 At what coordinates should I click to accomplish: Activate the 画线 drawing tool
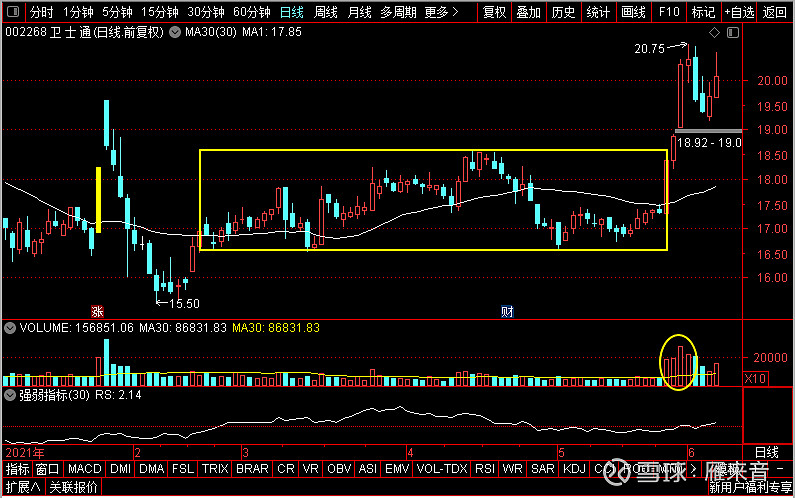coord(633,12)
